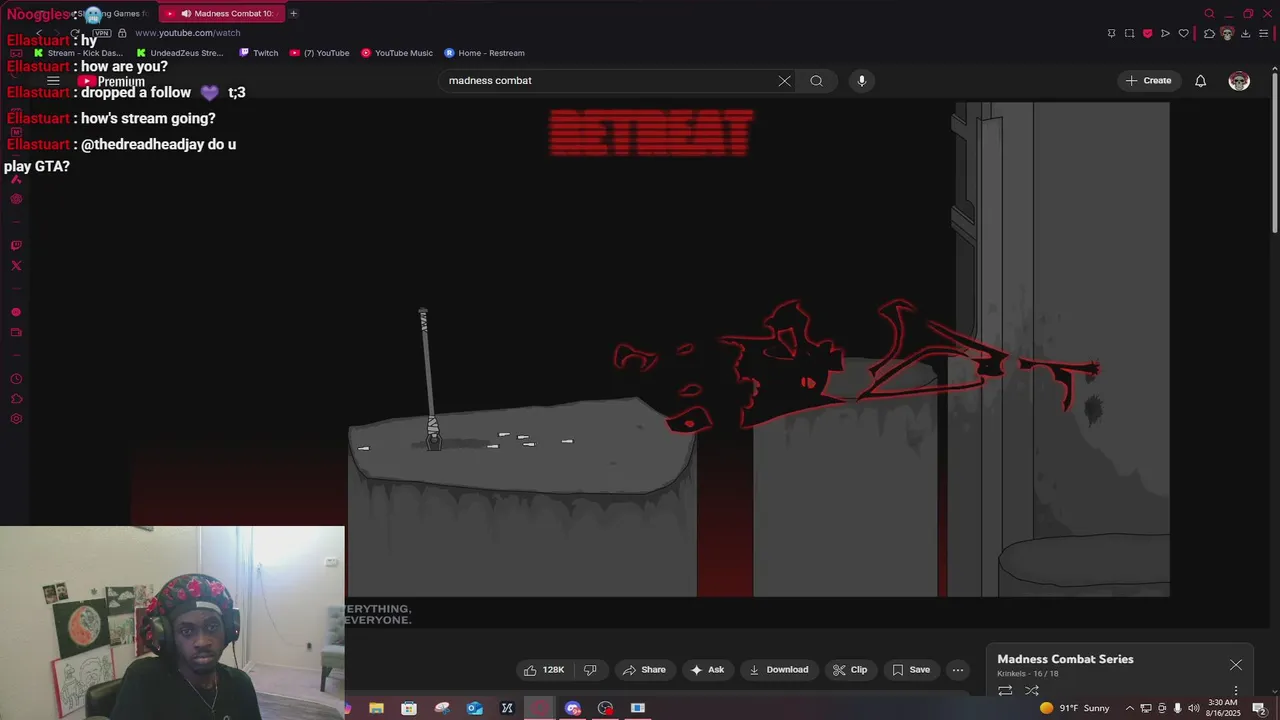Viewport: 1280px width, 720px height.
Task: Click the send arrow icon in toolbar
Action: 1165,33
